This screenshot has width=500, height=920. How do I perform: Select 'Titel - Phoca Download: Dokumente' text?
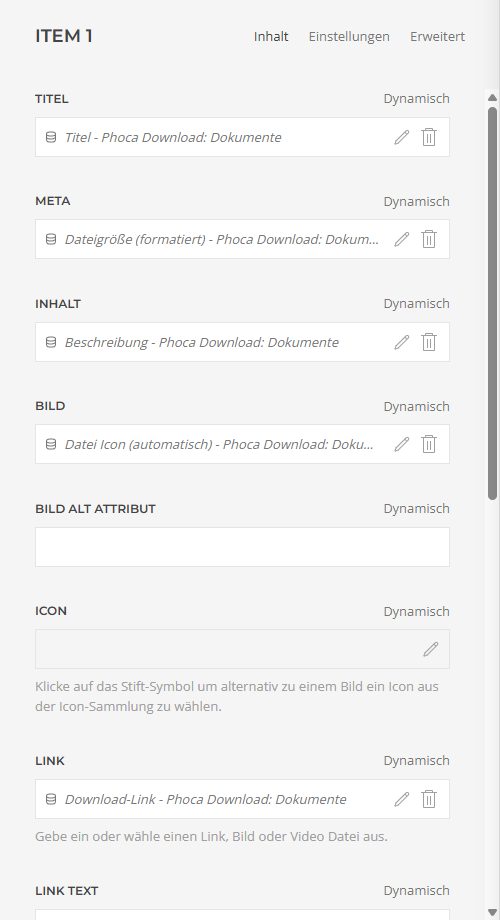tap(173, 137)
